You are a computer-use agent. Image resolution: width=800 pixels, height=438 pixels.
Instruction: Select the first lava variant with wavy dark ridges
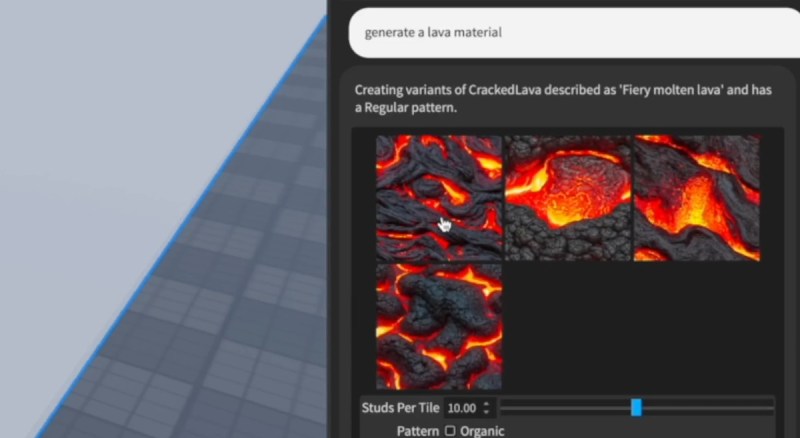439,198
